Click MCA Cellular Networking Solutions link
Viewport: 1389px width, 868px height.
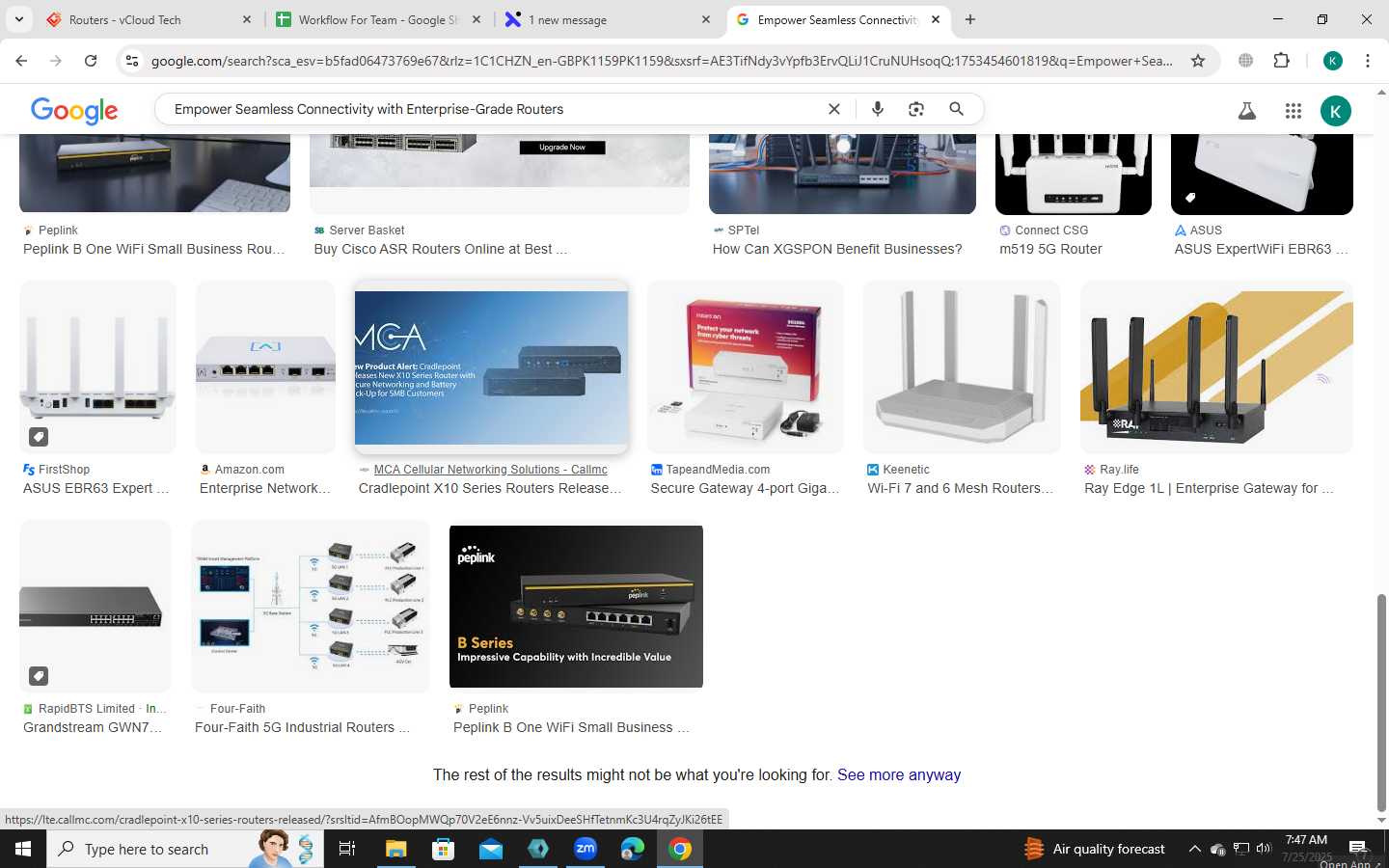[x=490, y=470]
